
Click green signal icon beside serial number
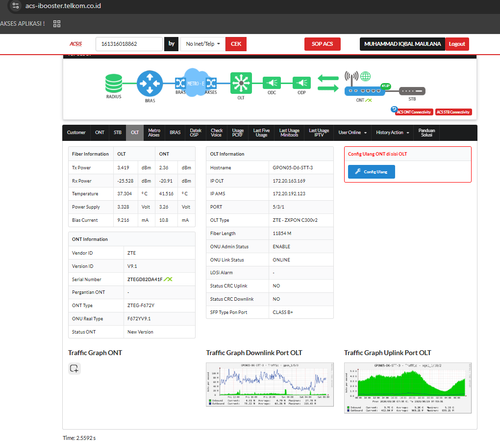(168, 279)
